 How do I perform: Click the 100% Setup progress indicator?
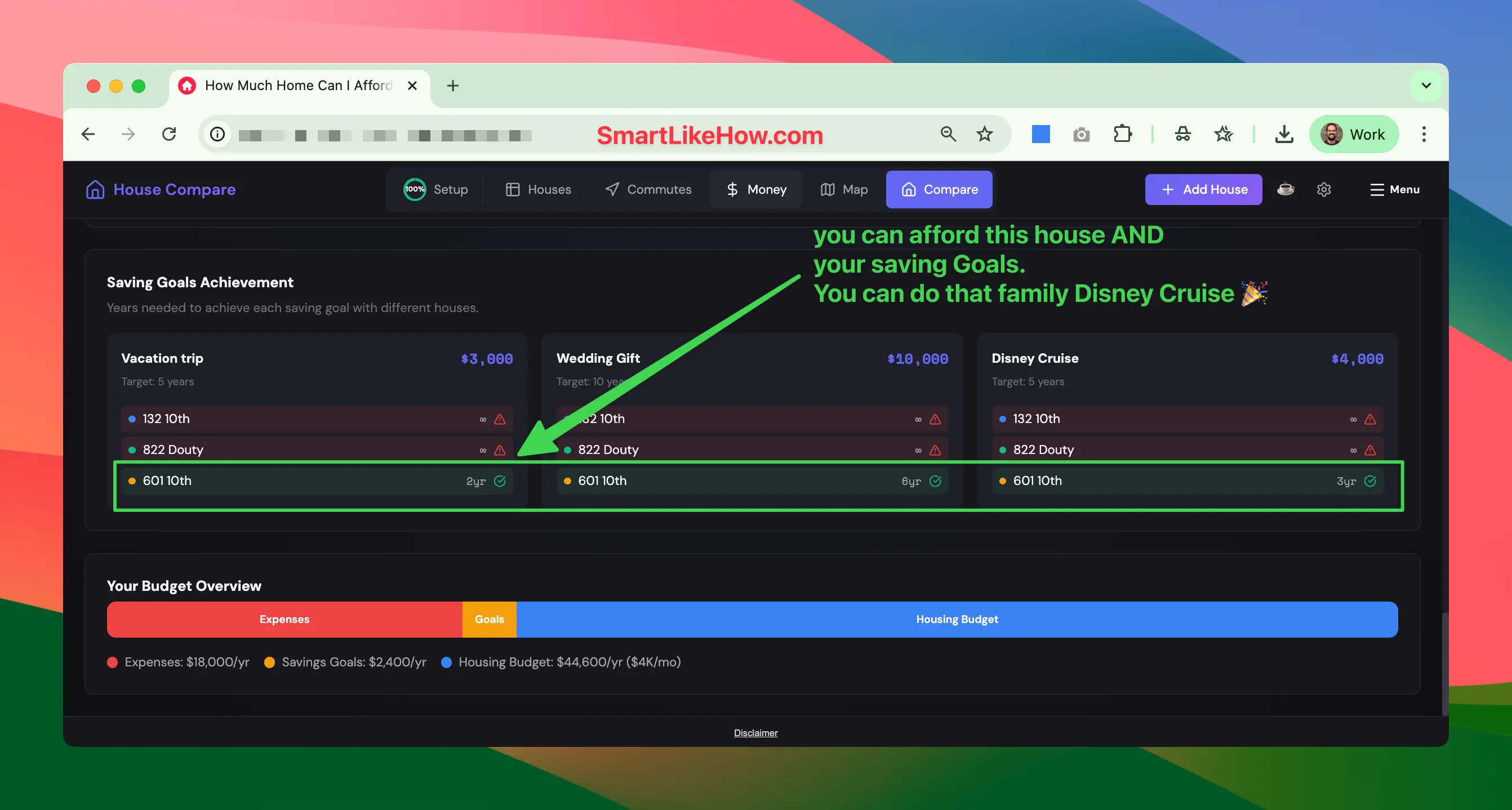[415, 190]
